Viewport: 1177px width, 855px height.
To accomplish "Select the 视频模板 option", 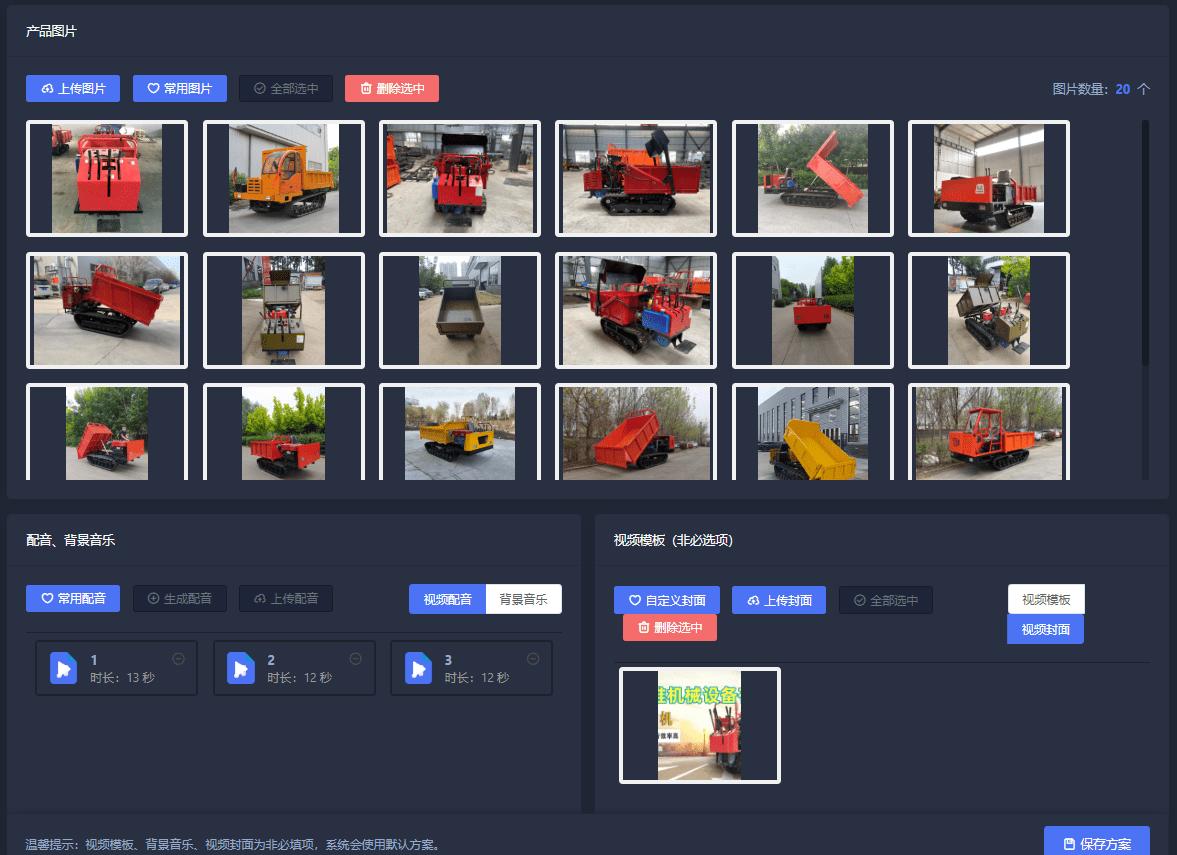I will pos(1046,599).
